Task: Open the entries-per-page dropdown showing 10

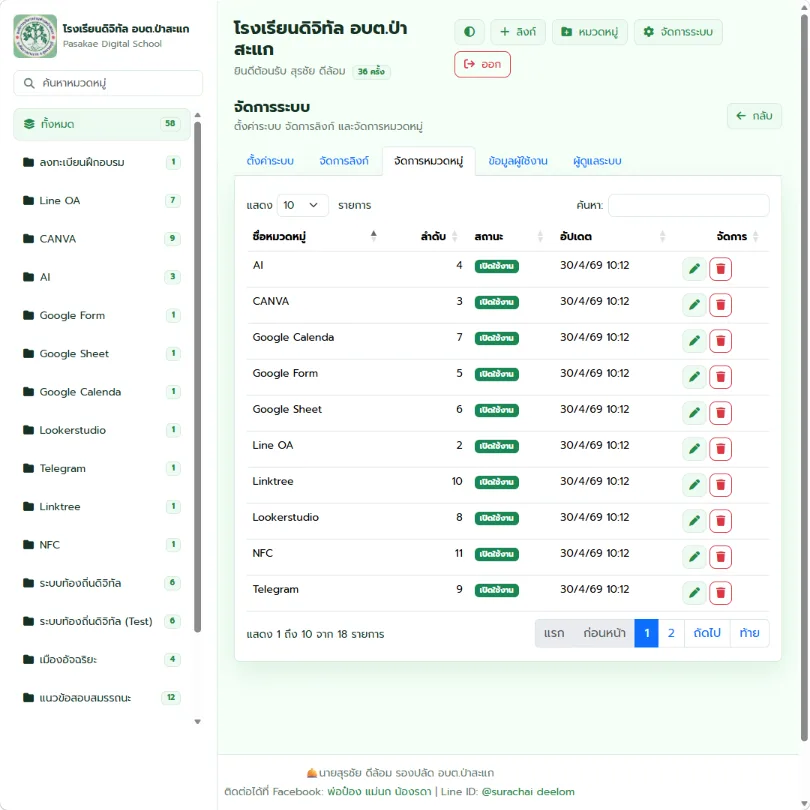Action: coord(302,206)
